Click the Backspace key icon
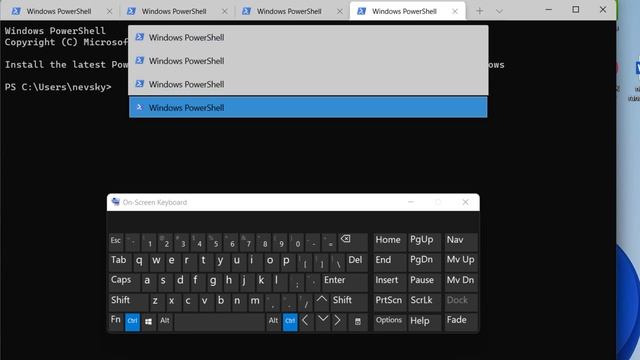The height and width of the screenshot is (360, 640). click(x=353, y=241)
